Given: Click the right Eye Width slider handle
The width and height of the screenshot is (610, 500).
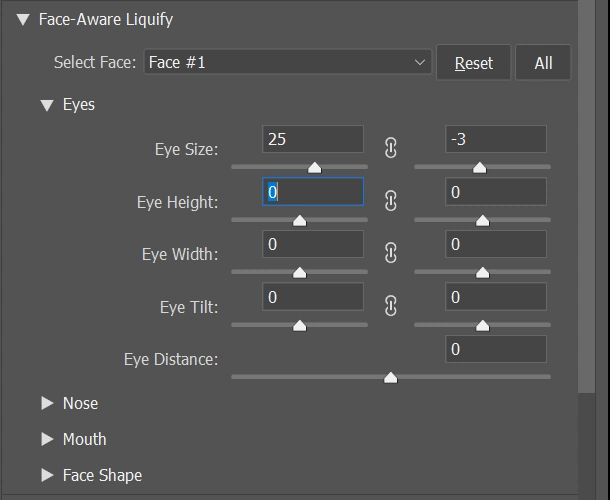Looking at the screenshot, I should (482, 273).
